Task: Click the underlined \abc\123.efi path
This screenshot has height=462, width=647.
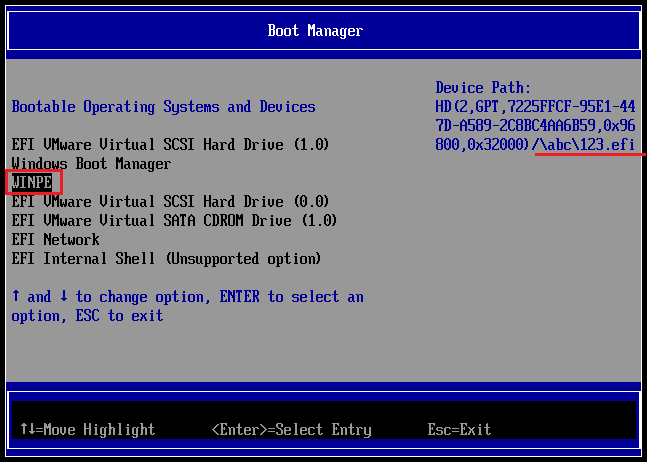Action: pyautogui.click(x=586, y=145)
